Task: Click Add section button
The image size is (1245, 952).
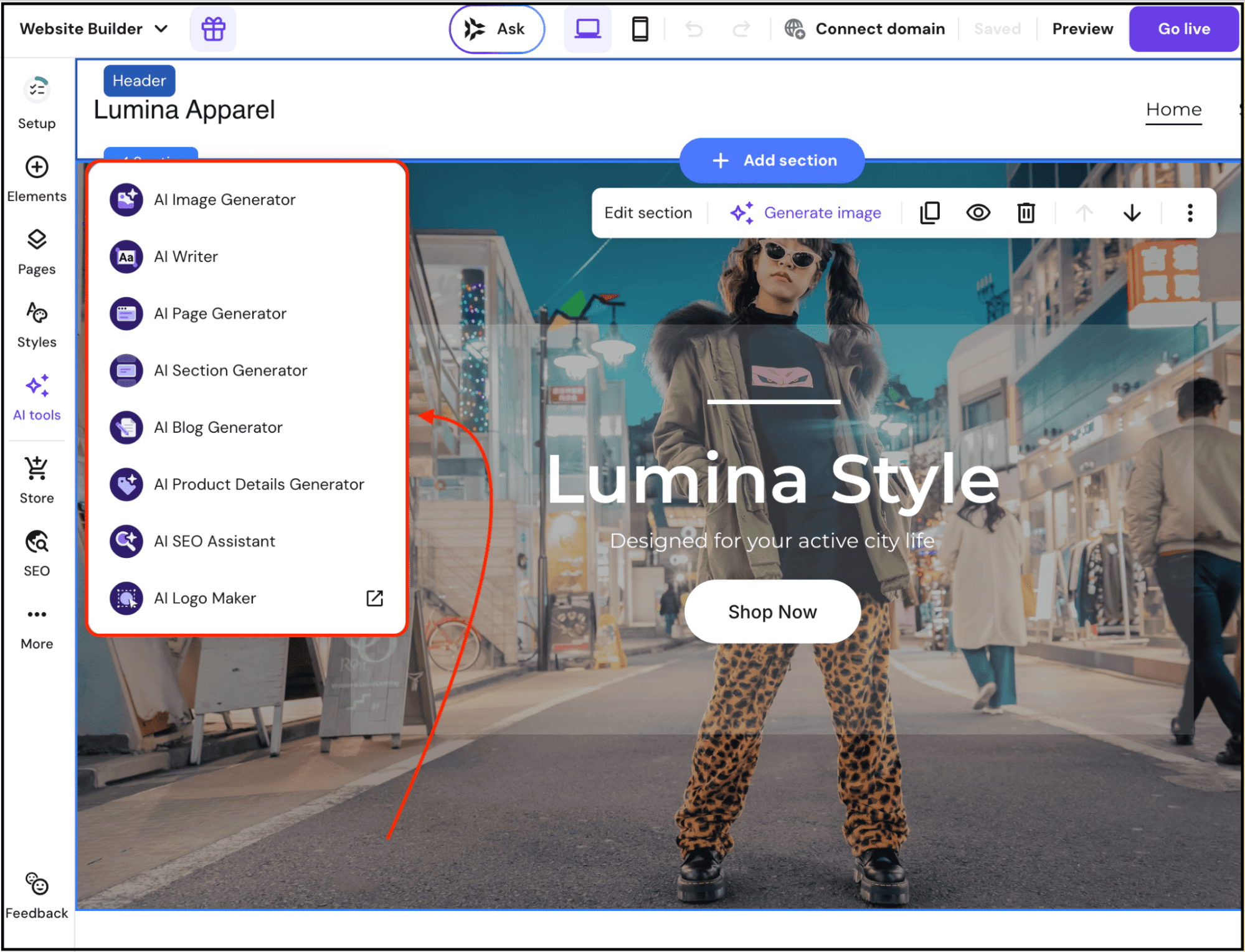Action: coord(772,160)
